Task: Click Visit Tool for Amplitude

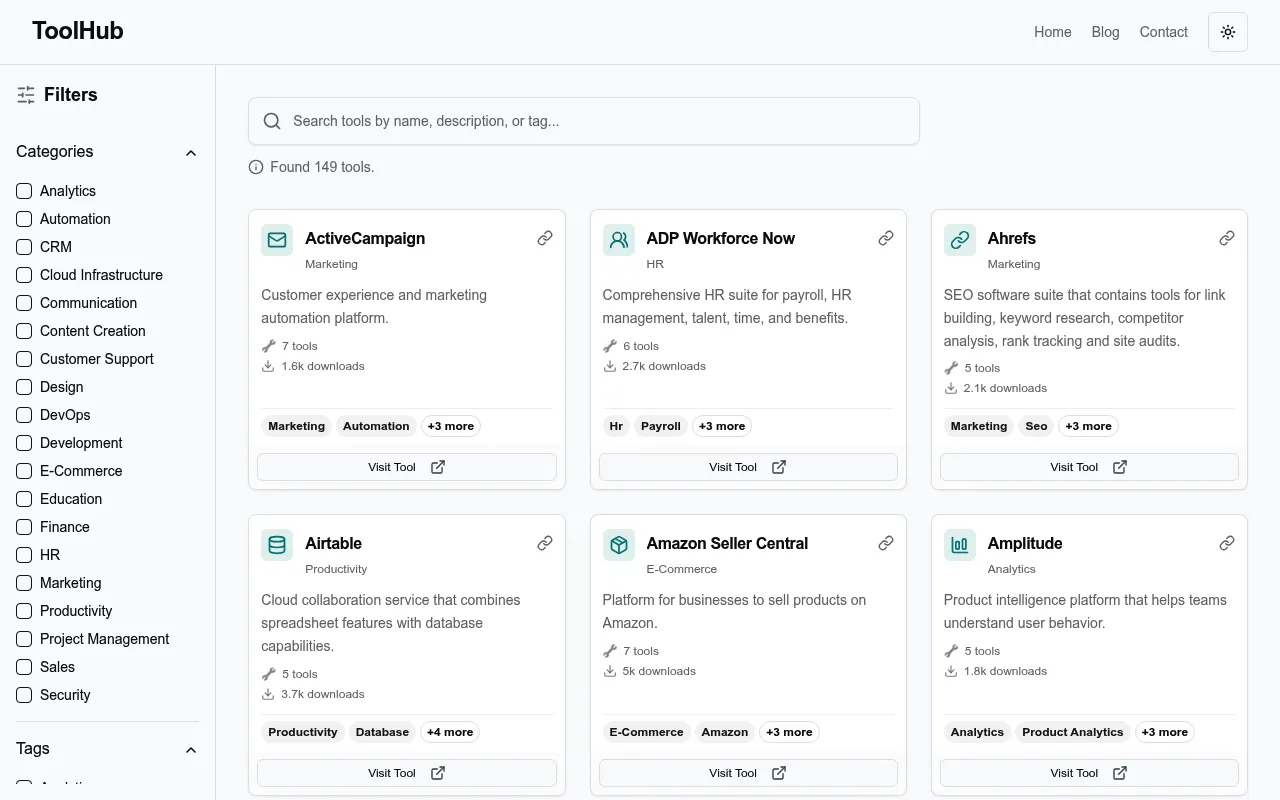Action: coord(1089,773)
